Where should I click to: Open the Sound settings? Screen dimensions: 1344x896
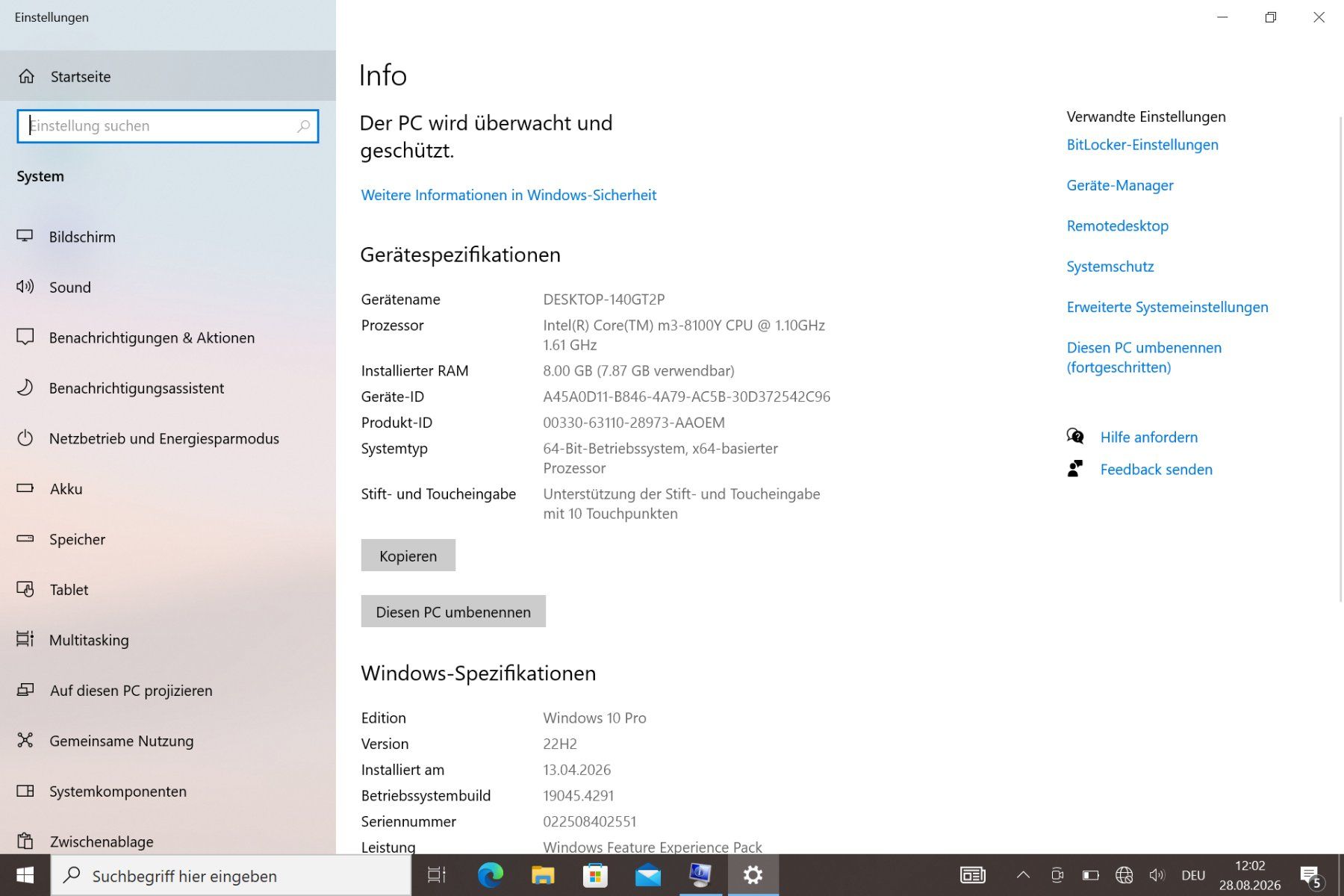(168, 287)
